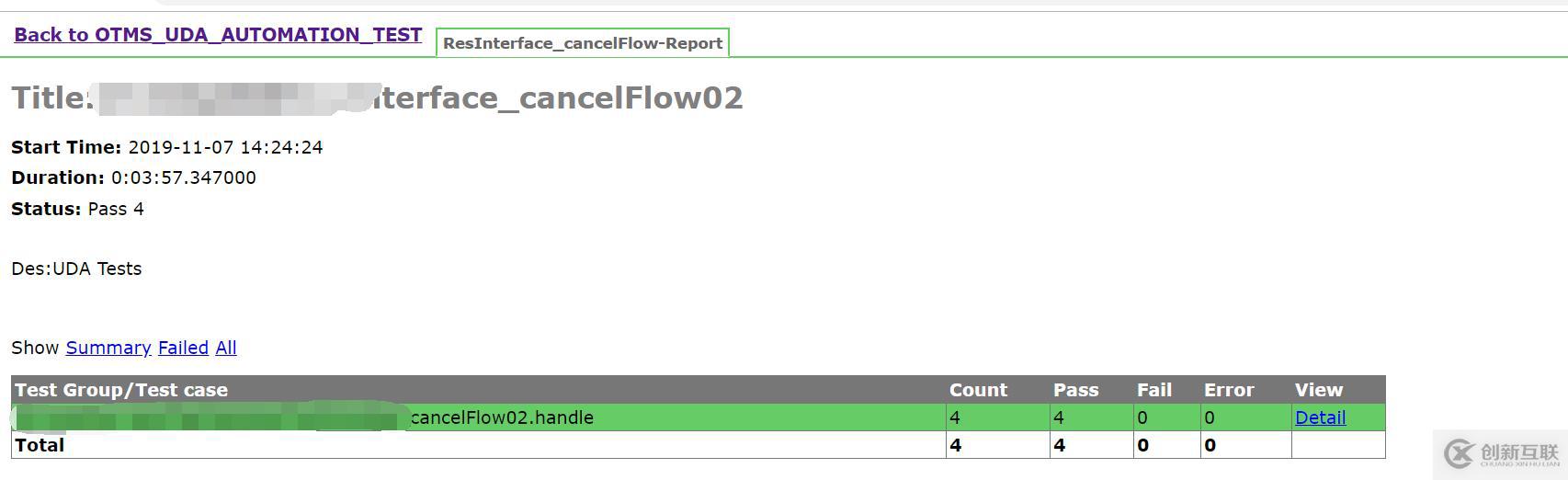Click the Fail column header
The image size is (1568, 480).
(x=1153, y=390)
